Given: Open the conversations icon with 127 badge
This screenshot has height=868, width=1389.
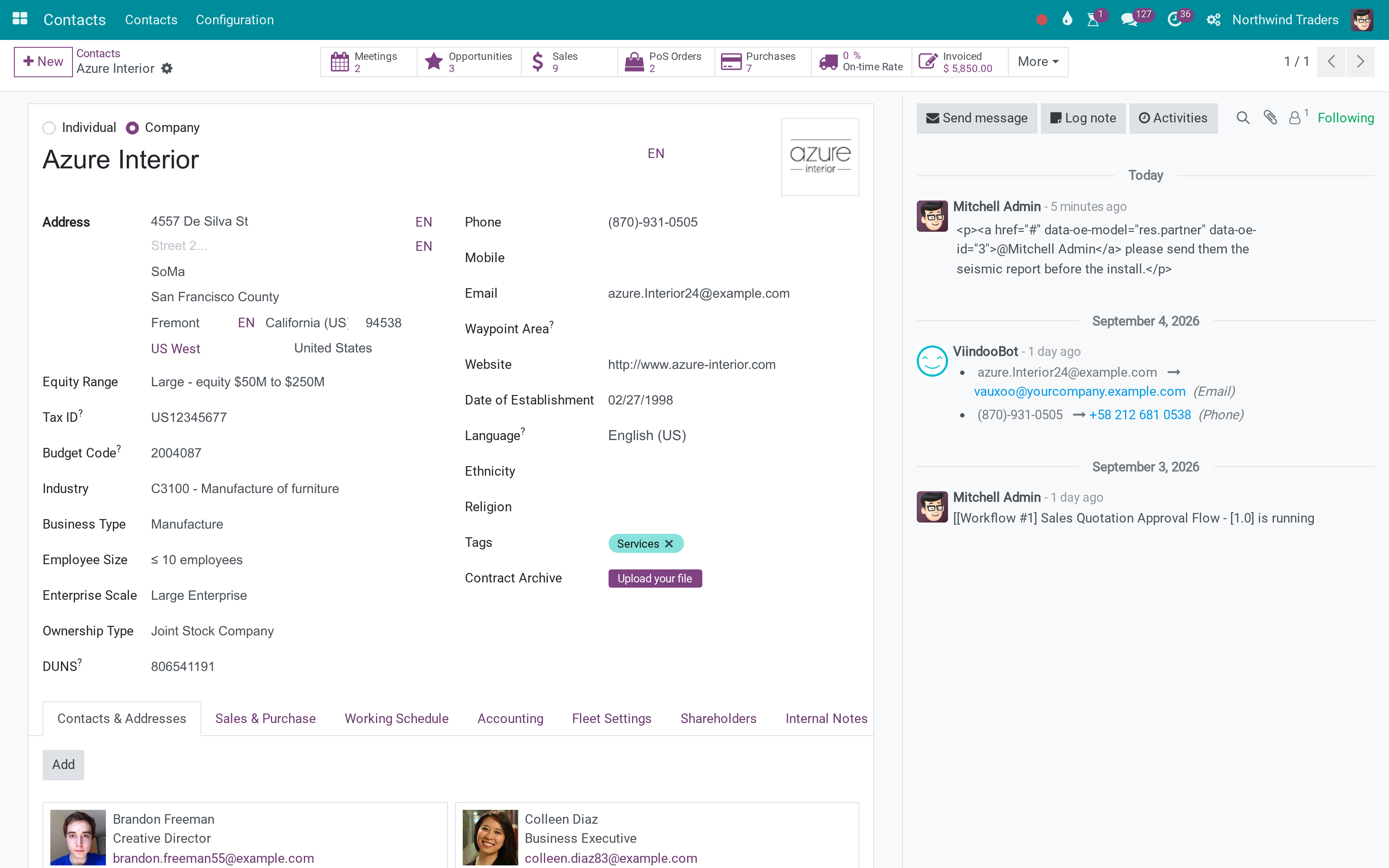Looking at the screenshot, I should pos(1129,20).
